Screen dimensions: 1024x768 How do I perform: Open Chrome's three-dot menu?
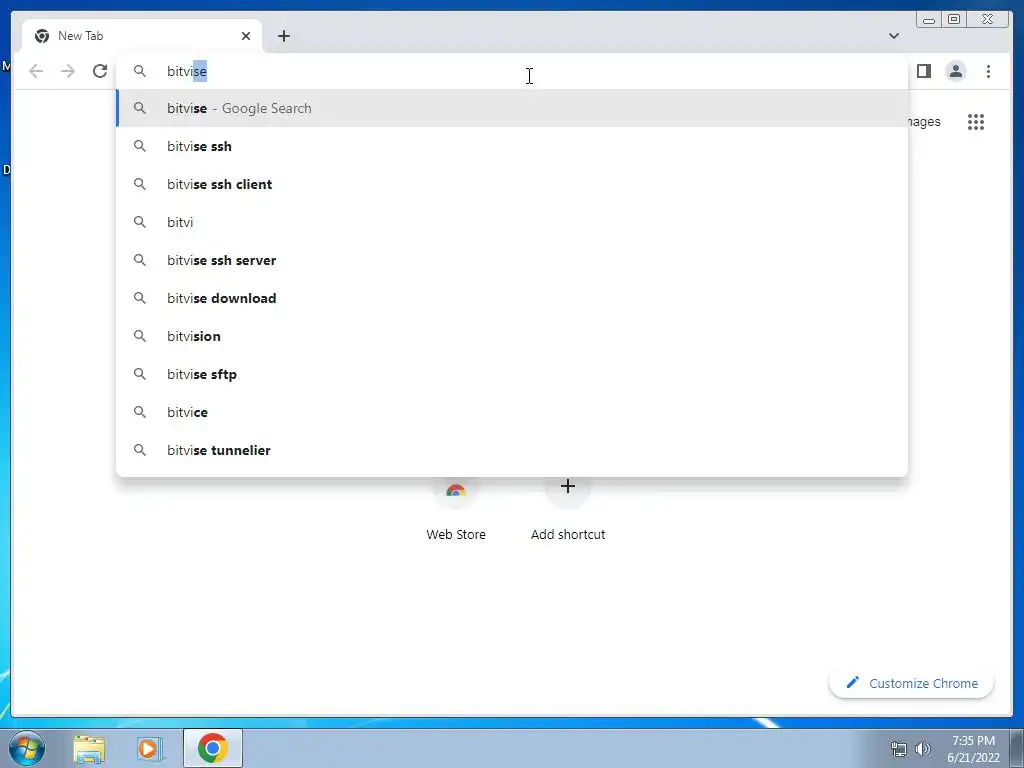coord(988,71)
